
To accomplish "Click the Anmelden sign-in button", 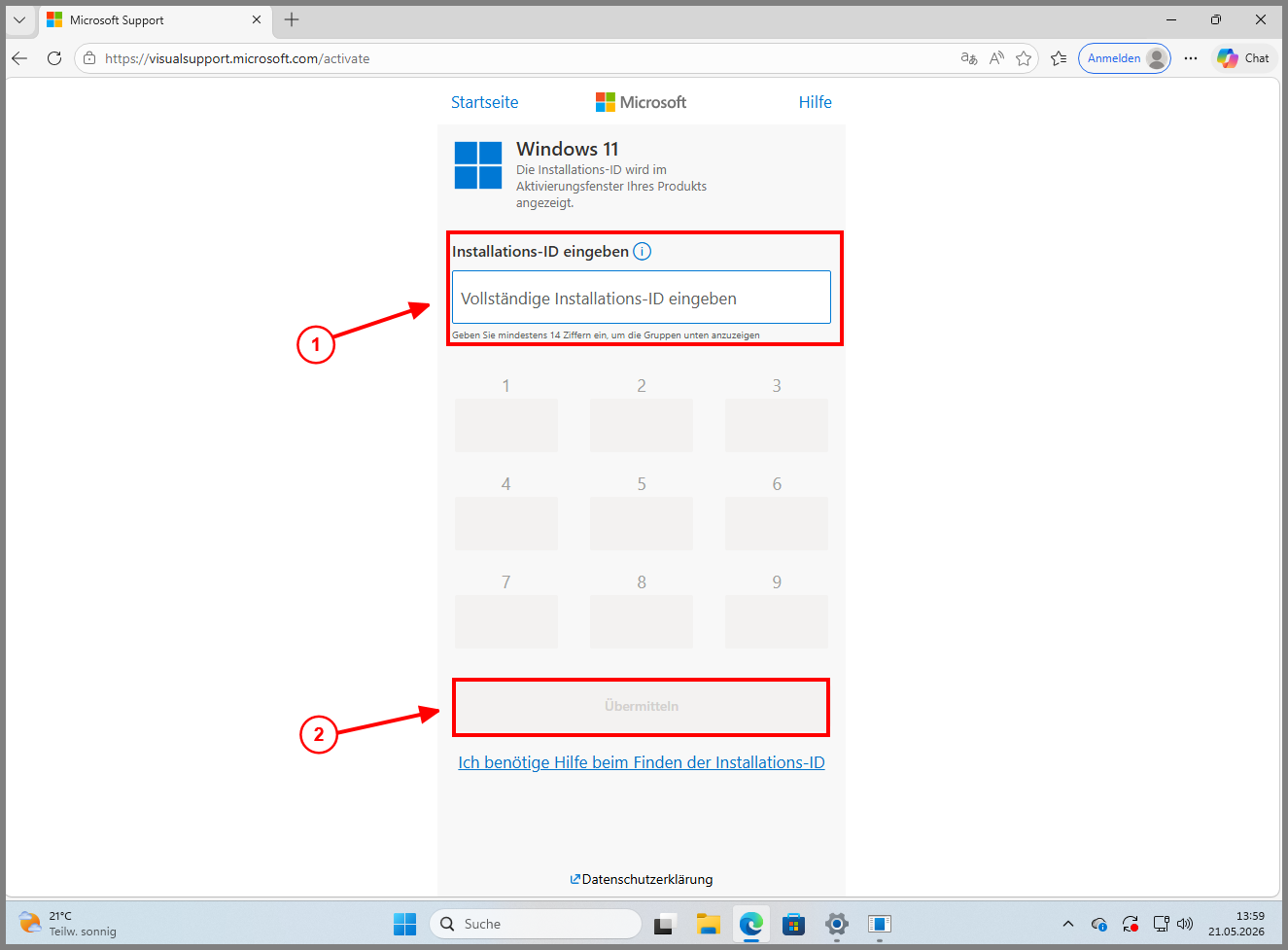I will (x=1124, y=58).
